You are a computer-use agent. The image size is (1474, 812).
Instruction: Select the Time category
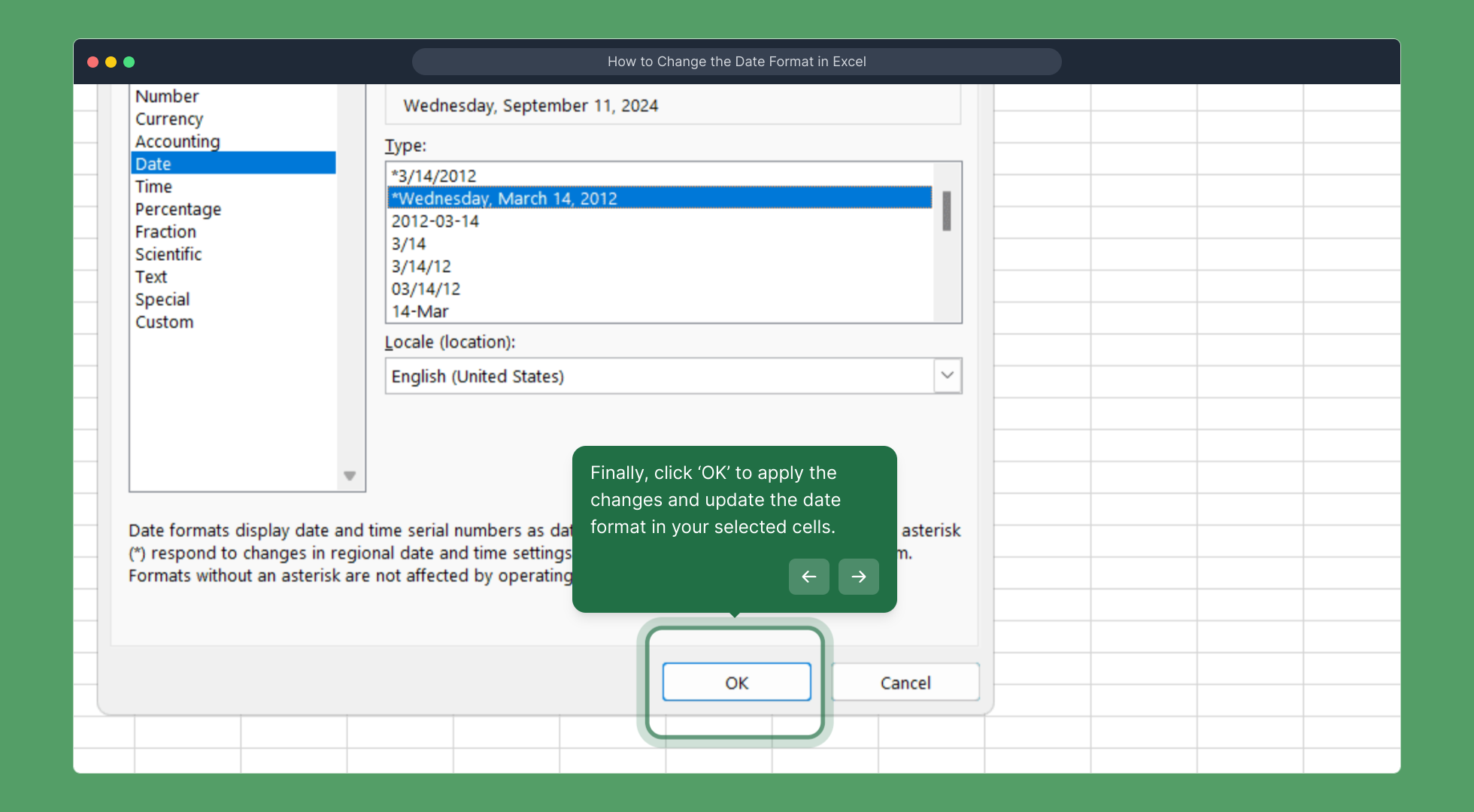(x=153, y=186)
